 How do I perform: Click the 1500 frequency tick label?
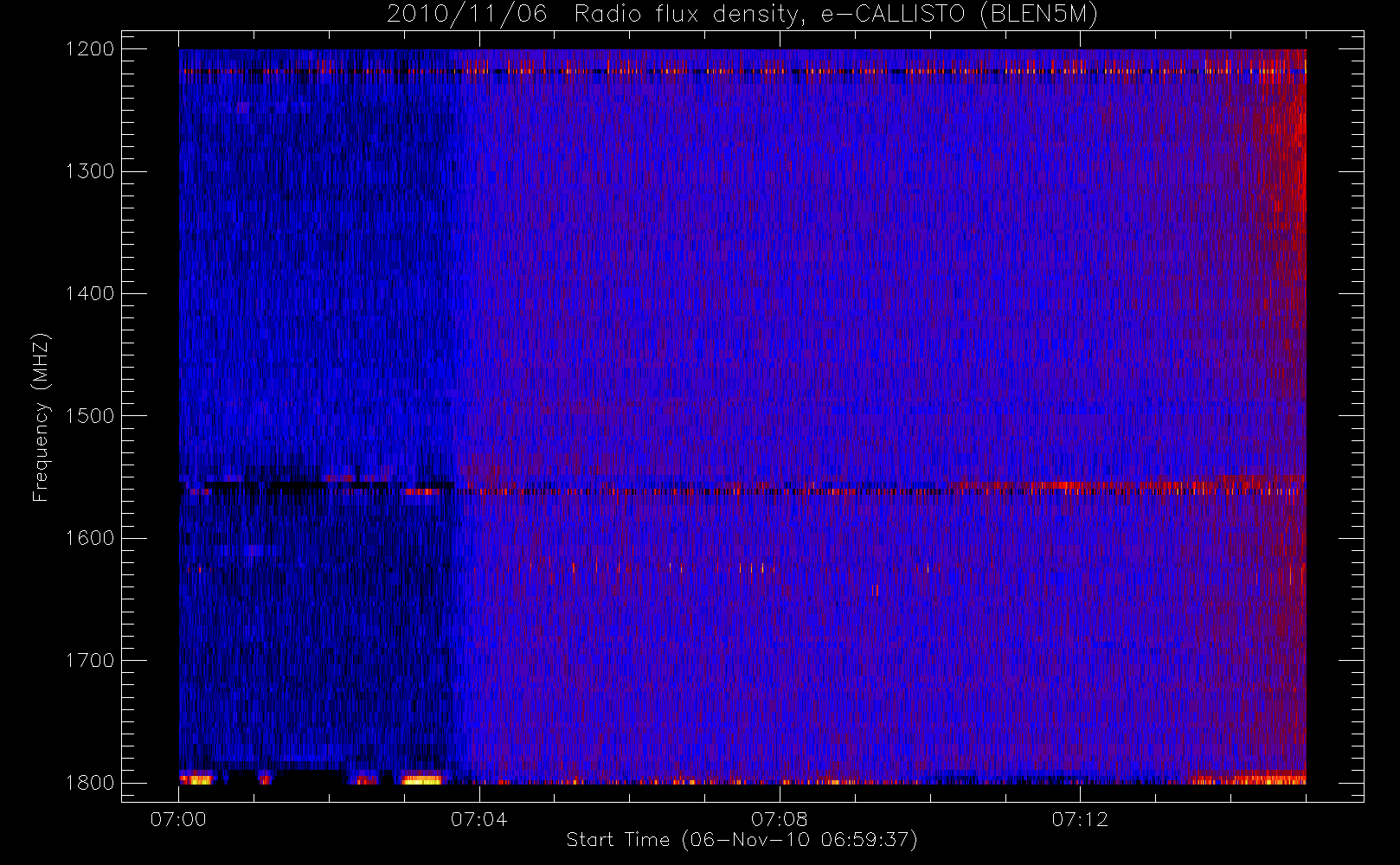[90, 416]
